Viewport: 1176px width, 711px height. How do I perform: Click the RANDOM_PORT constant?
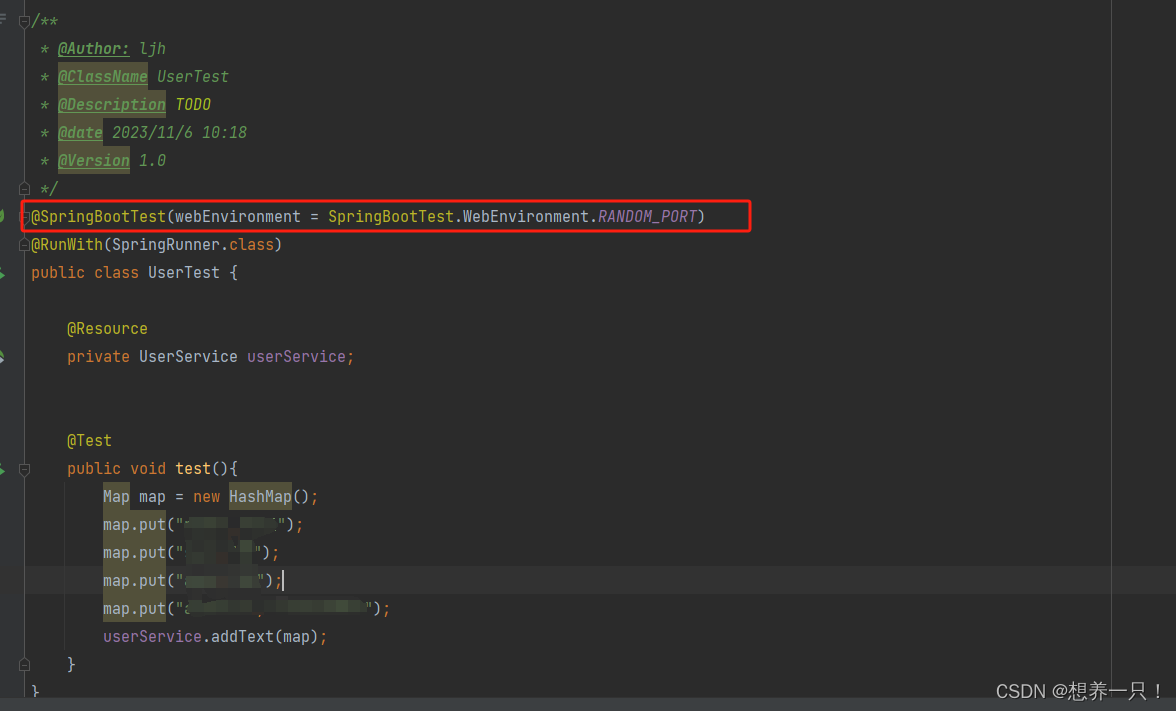pyautogui.click(x=647, y=217)
